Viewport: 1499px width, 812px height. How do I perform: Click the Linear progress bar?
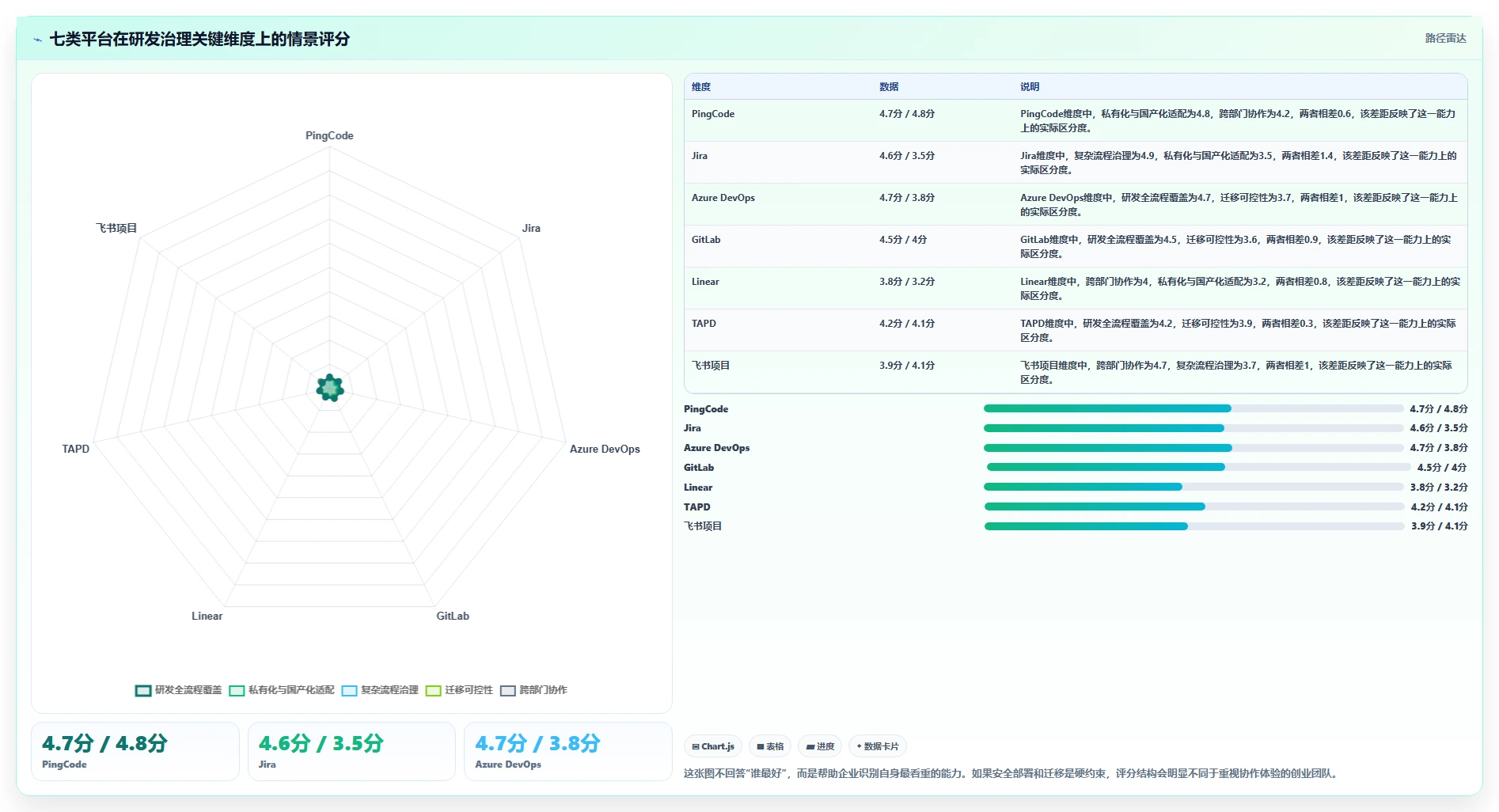click(x=1194, y=487)
